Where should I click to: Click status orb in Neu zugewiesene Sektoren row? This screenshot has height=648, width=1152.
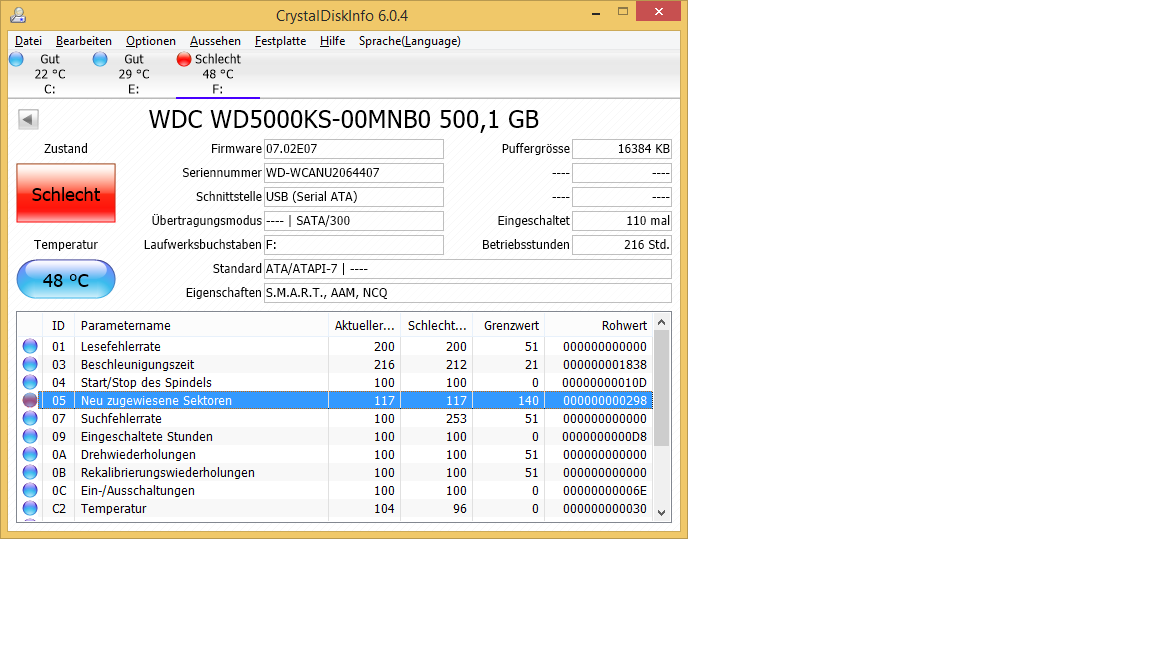[x=30, y=400]
